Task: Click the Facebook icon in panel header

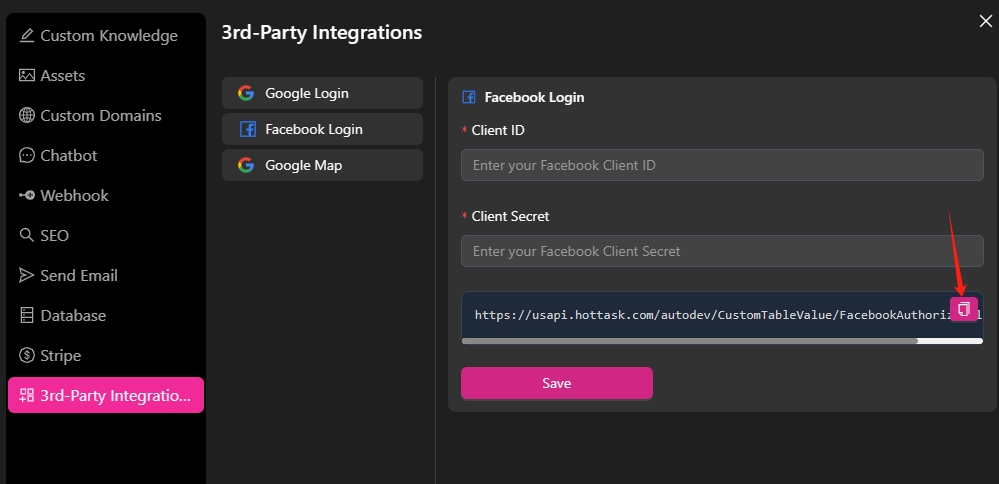Action: (468, 97)
